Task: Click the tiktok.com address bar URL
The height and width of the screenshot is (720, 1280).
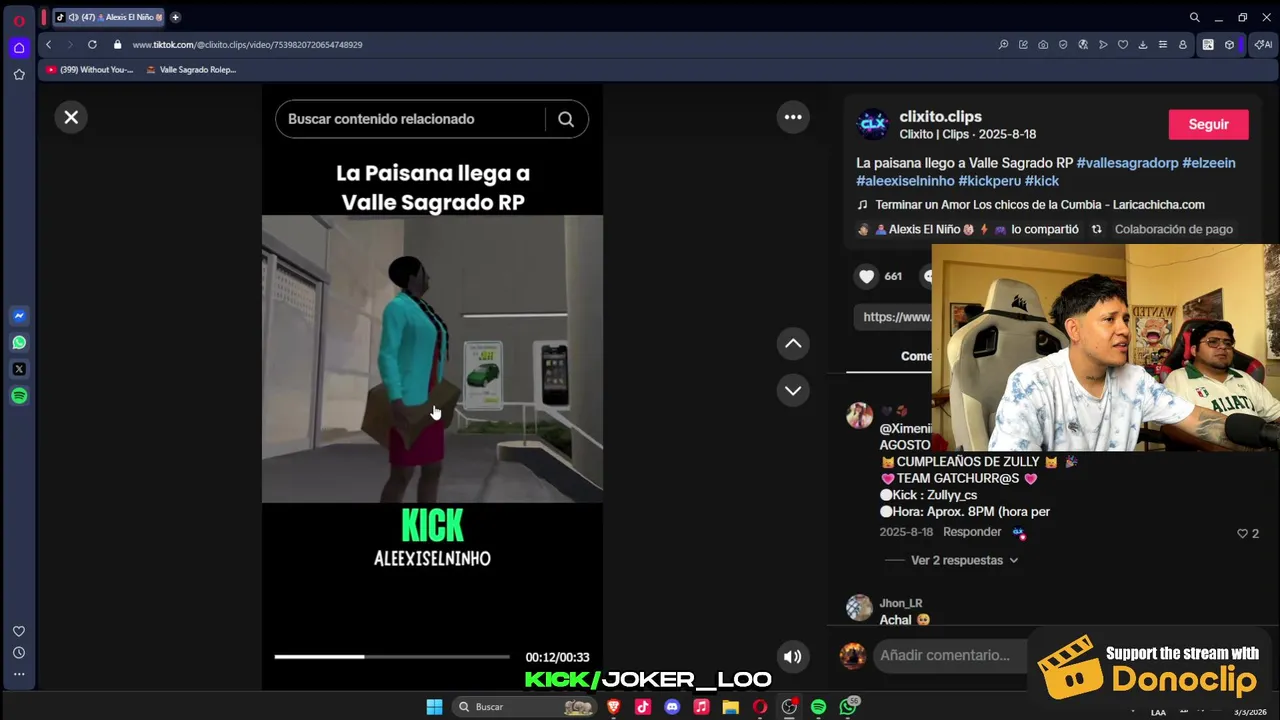Action: tap(247, 45)
